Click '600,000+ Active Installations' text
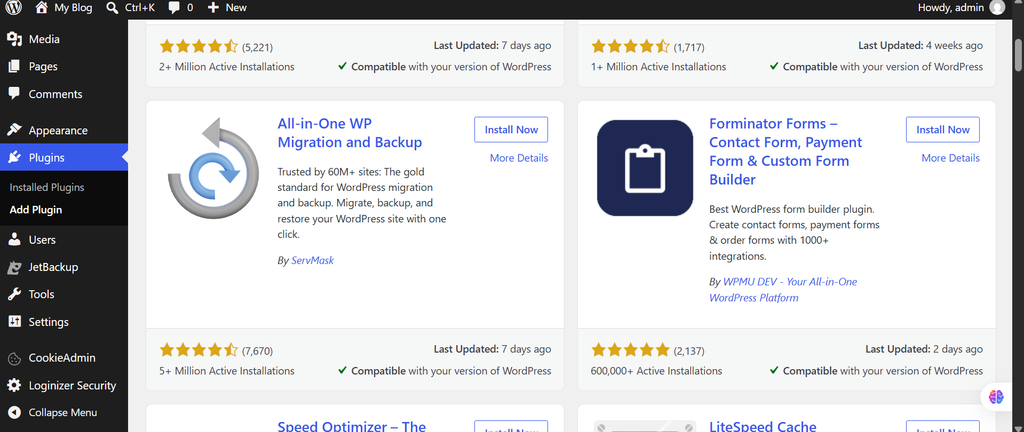1024x432 pixels. [656, 371]
